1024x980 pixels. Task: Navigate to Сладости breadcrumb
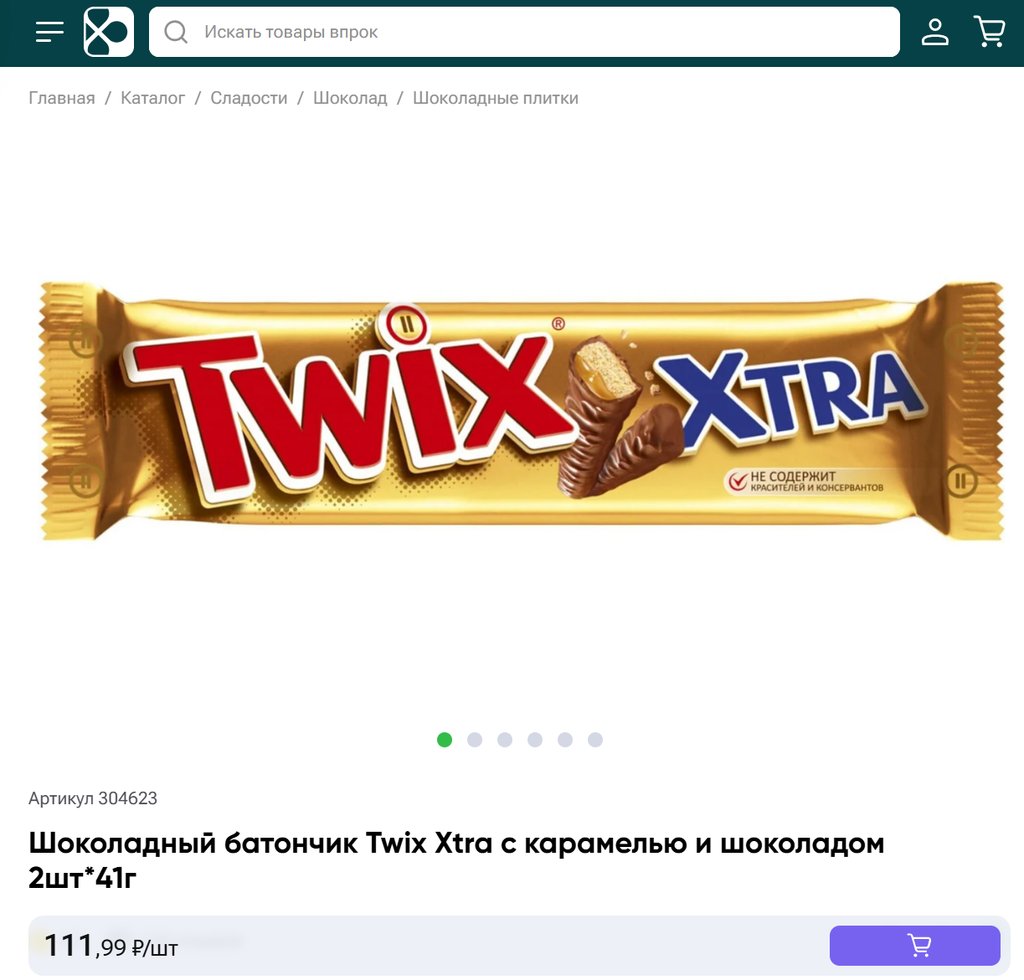click(x=249, y=98)
